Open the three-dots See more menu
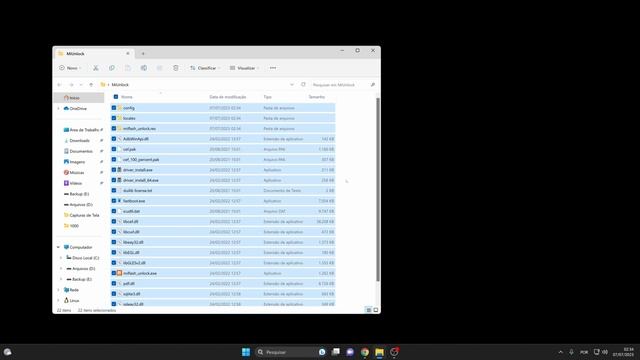 click(273, 68)
